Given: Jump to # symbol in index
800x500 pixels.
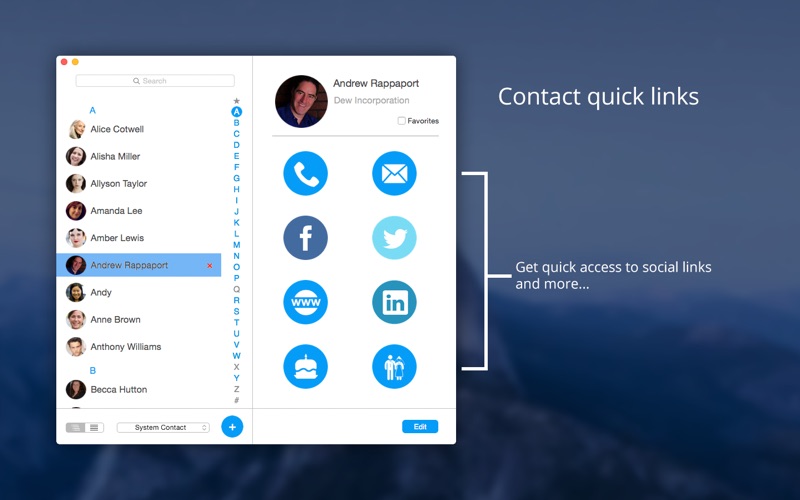Looking at the screenshot, I should coord(236,400).
